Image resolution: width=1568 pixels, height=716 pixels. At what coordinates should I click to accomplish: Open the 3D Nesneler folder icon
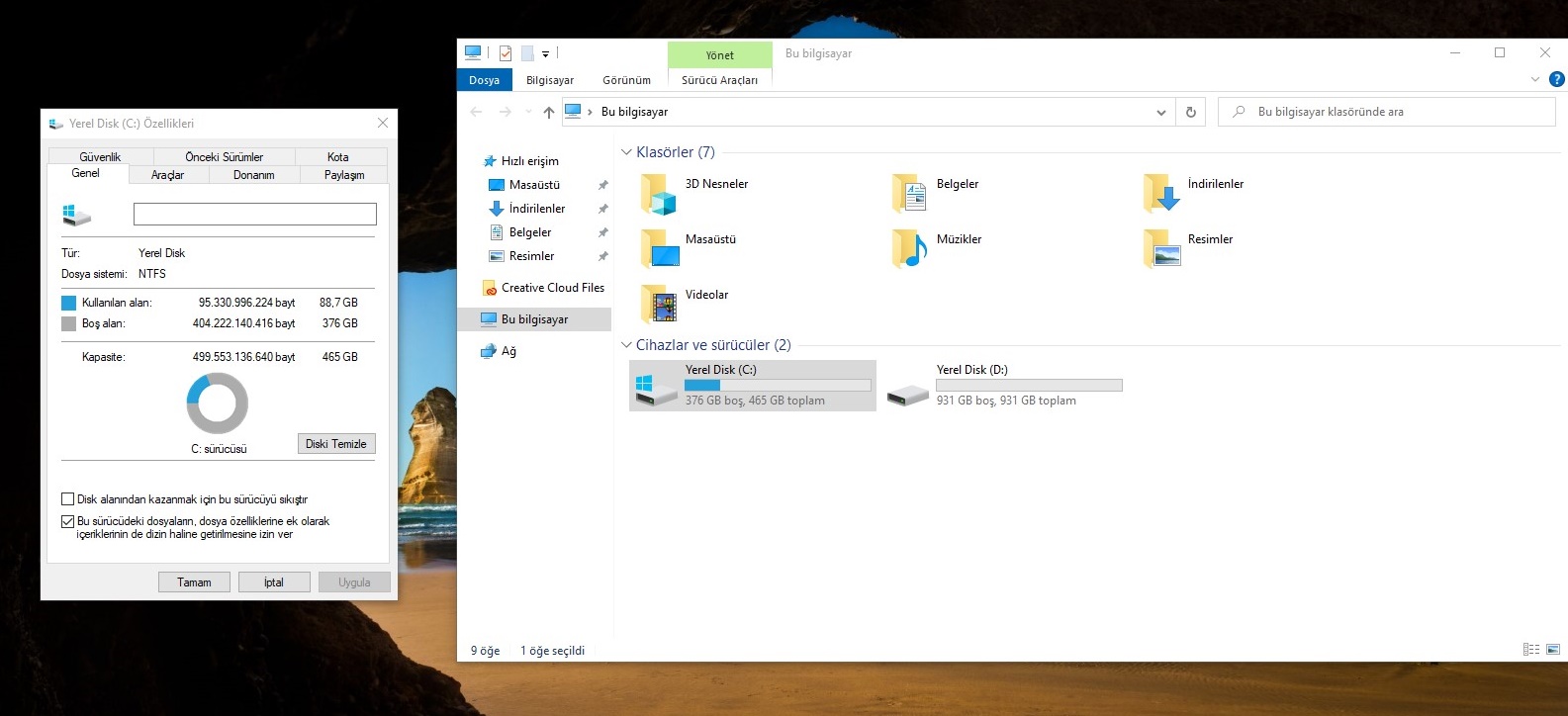[x=658, y=194]
